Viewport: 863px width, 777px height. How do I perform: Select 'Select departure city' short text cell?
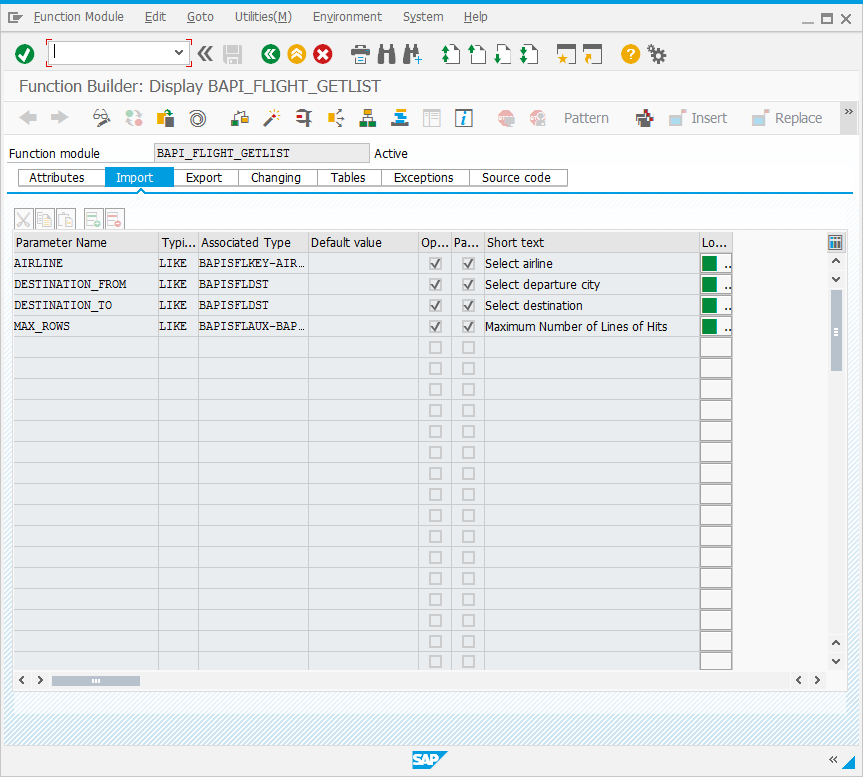[592, 284]
